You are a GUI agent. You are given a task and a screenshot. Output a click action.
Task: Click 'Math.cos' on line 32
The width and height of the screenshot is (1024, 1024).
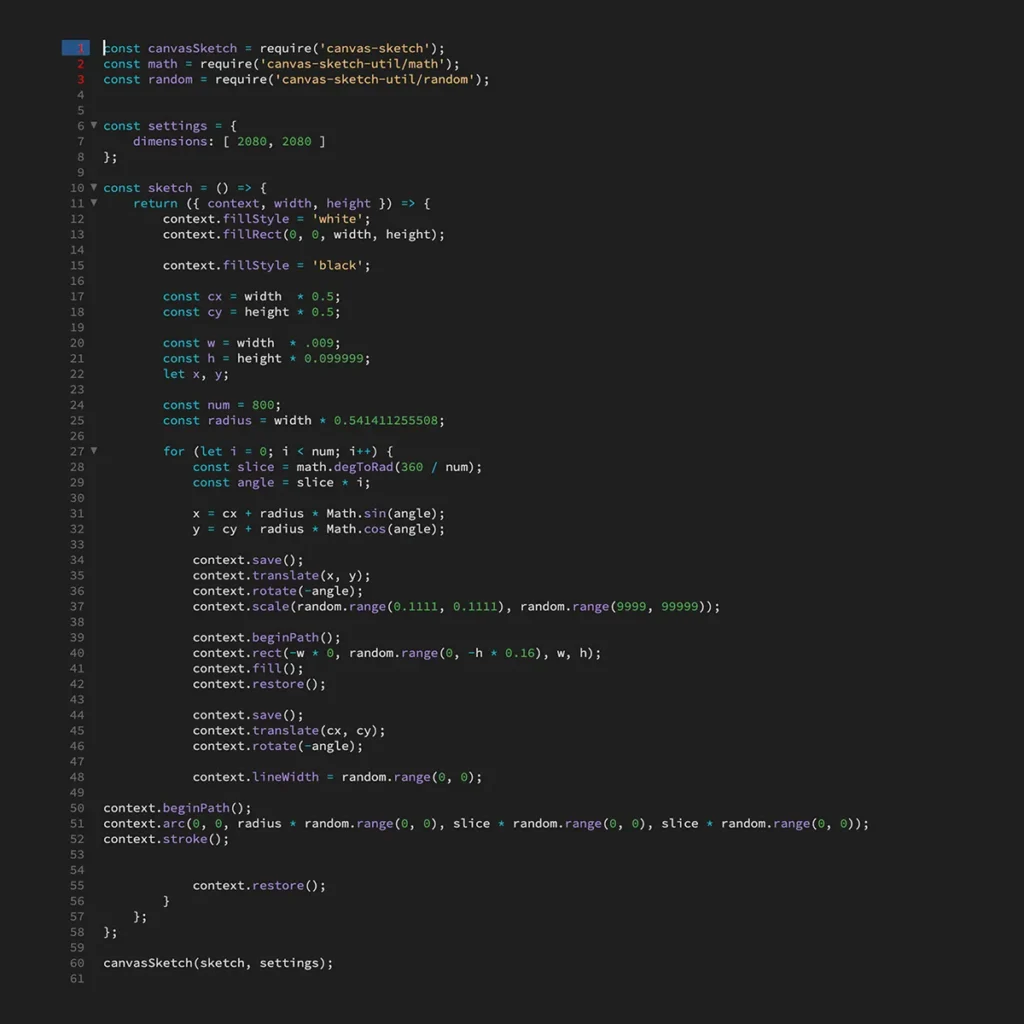(356, 529)
